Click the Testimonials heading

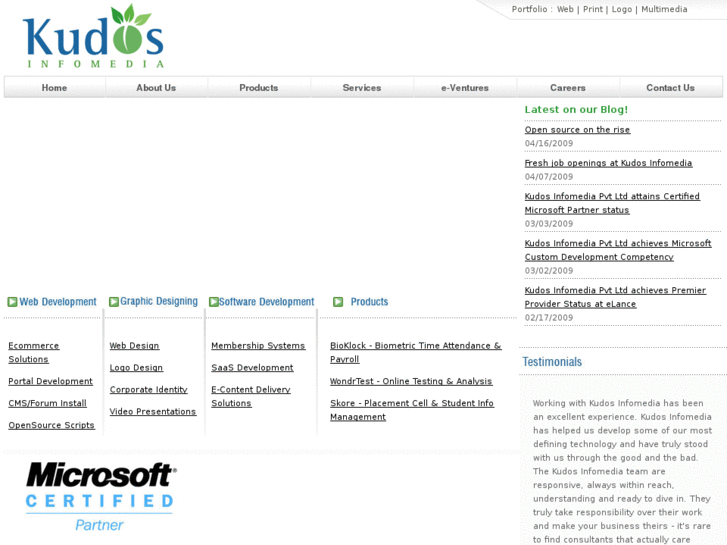tap(552, 362)
